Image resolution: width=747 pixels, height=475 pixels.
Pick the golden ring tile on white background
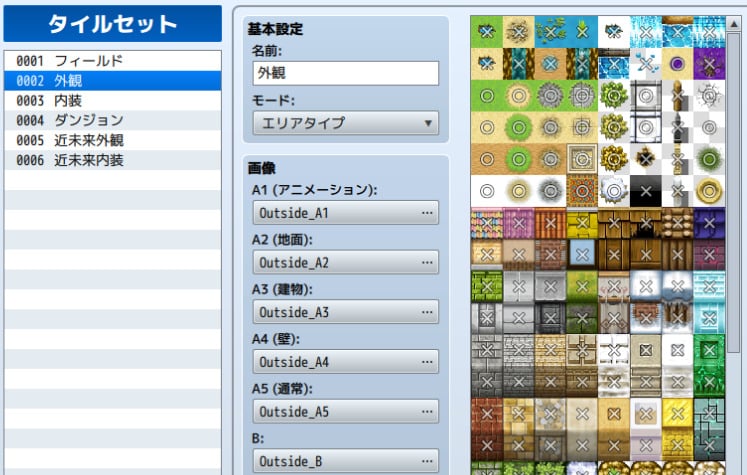click(x=709, y=190)
